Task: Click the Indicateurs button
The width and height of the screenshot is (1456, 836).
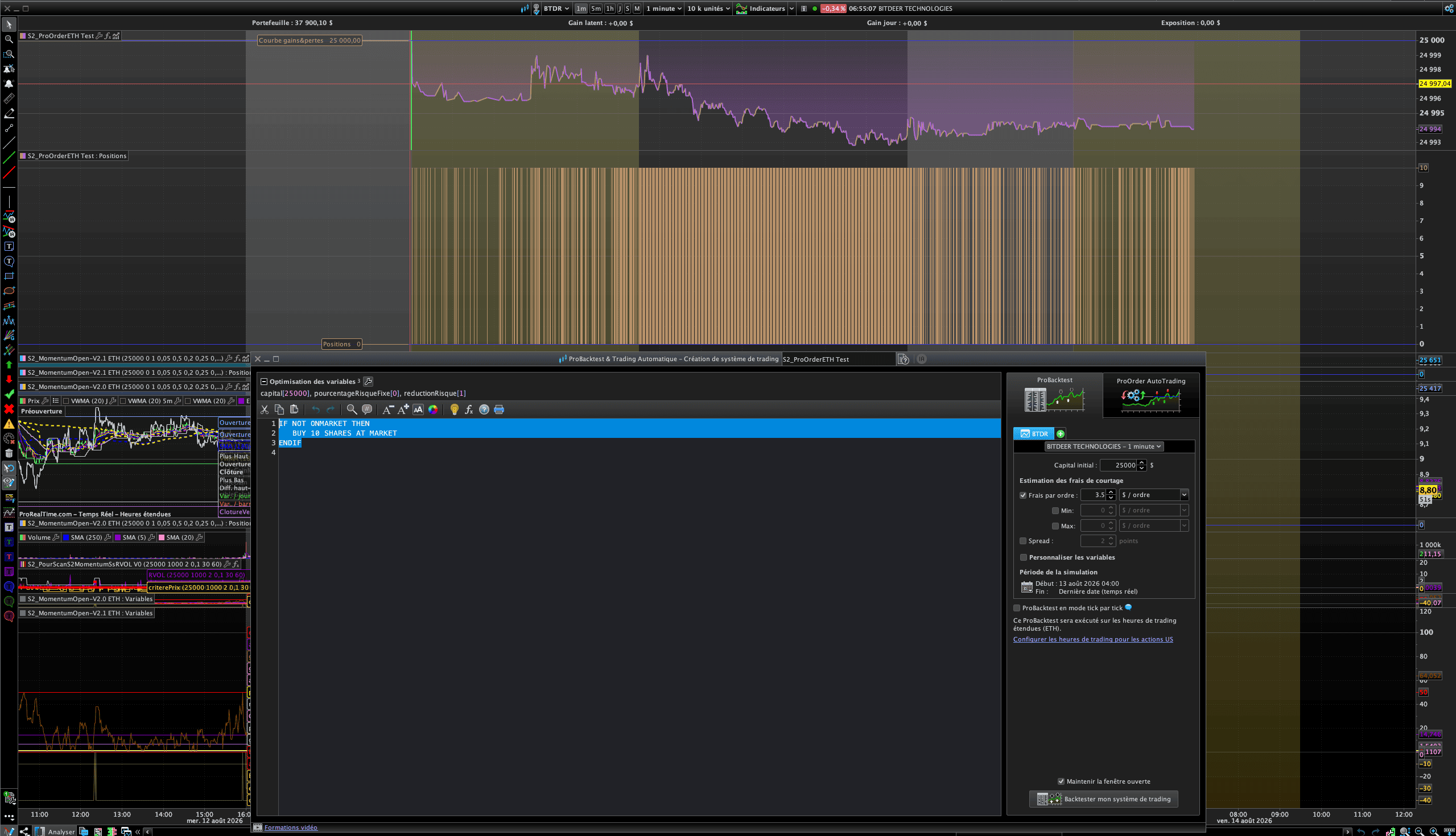Action: (761, 9)
